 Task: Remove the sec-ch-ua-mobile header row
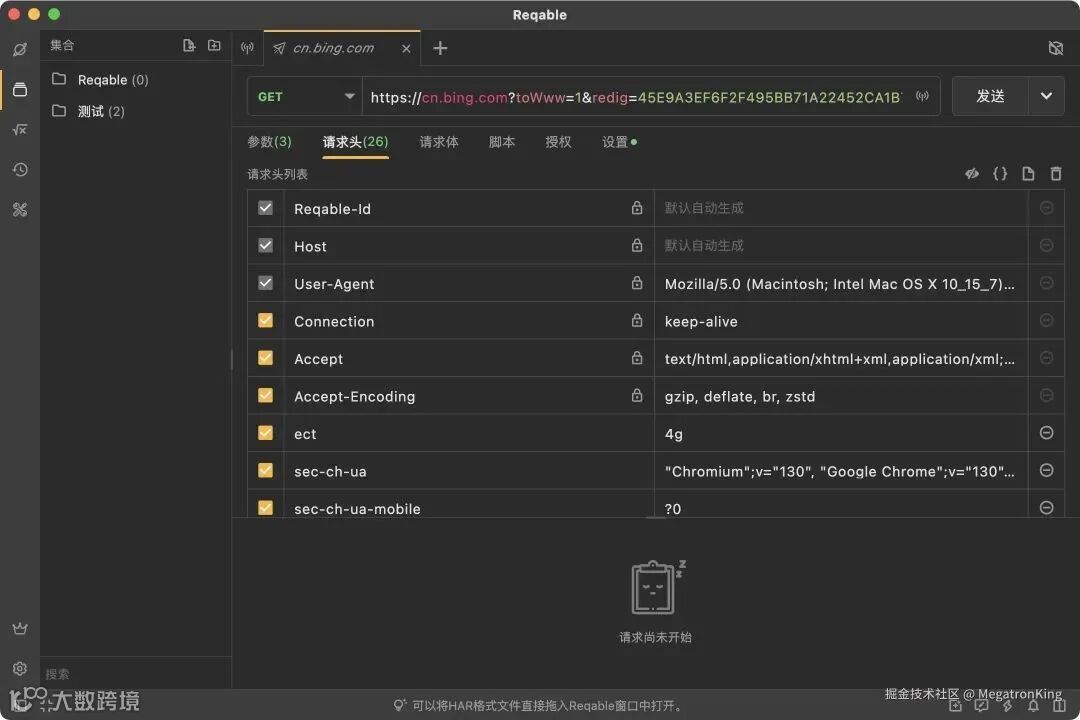1046,508
